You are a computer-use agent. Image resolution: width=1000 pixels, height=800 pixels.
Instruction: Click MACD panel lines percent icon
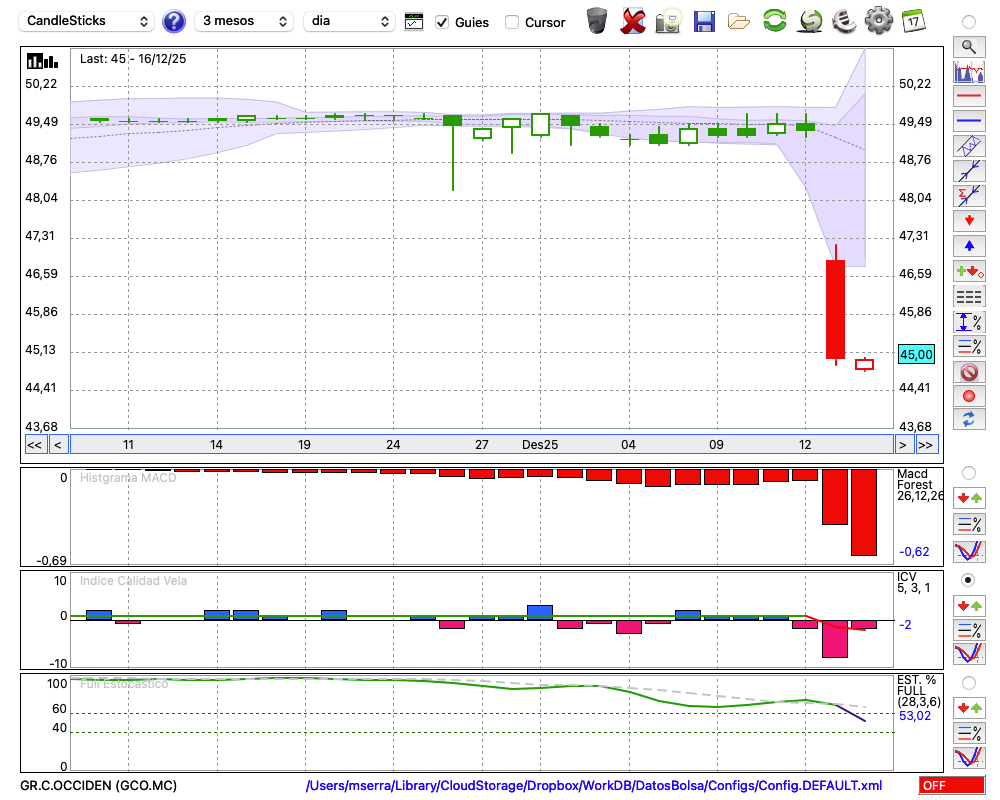point(969,524)
